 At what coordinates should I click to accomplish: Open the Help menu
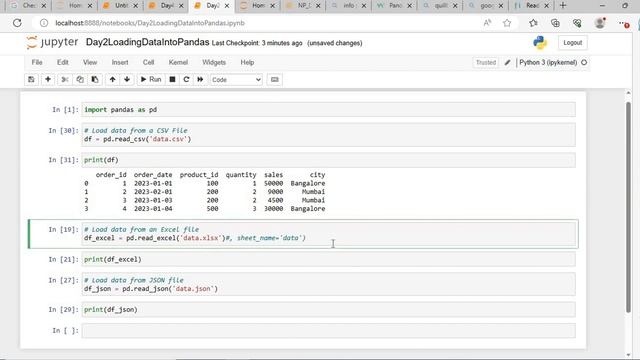247,62
